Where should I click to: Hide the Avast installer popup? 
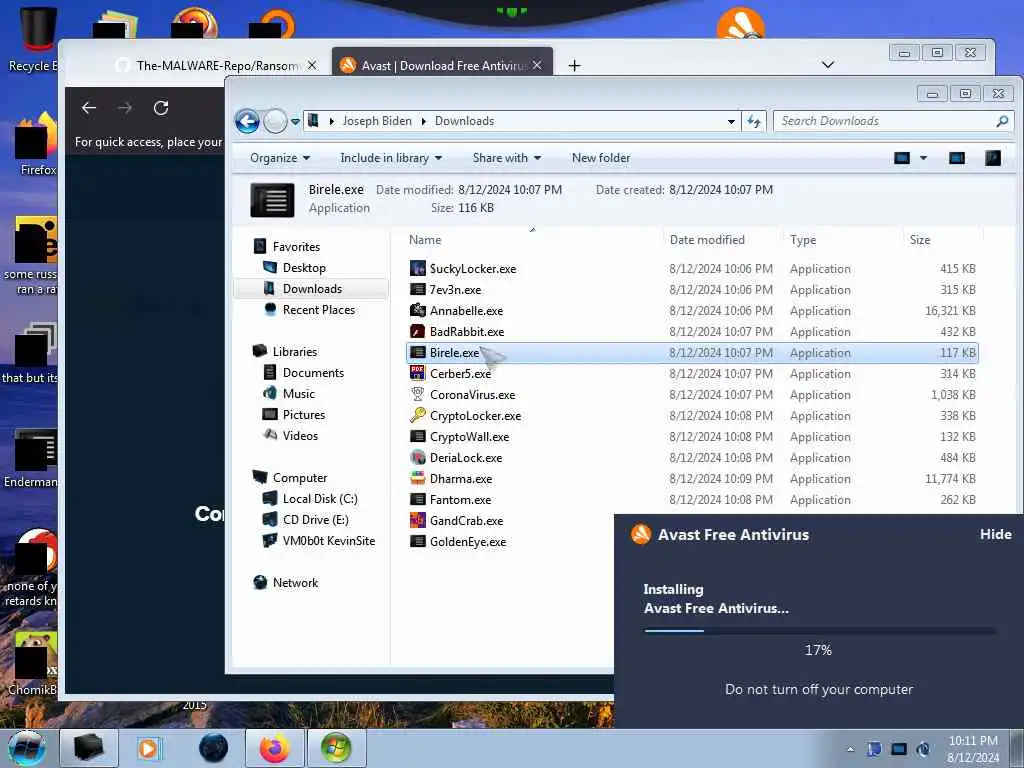coord(995,534)
